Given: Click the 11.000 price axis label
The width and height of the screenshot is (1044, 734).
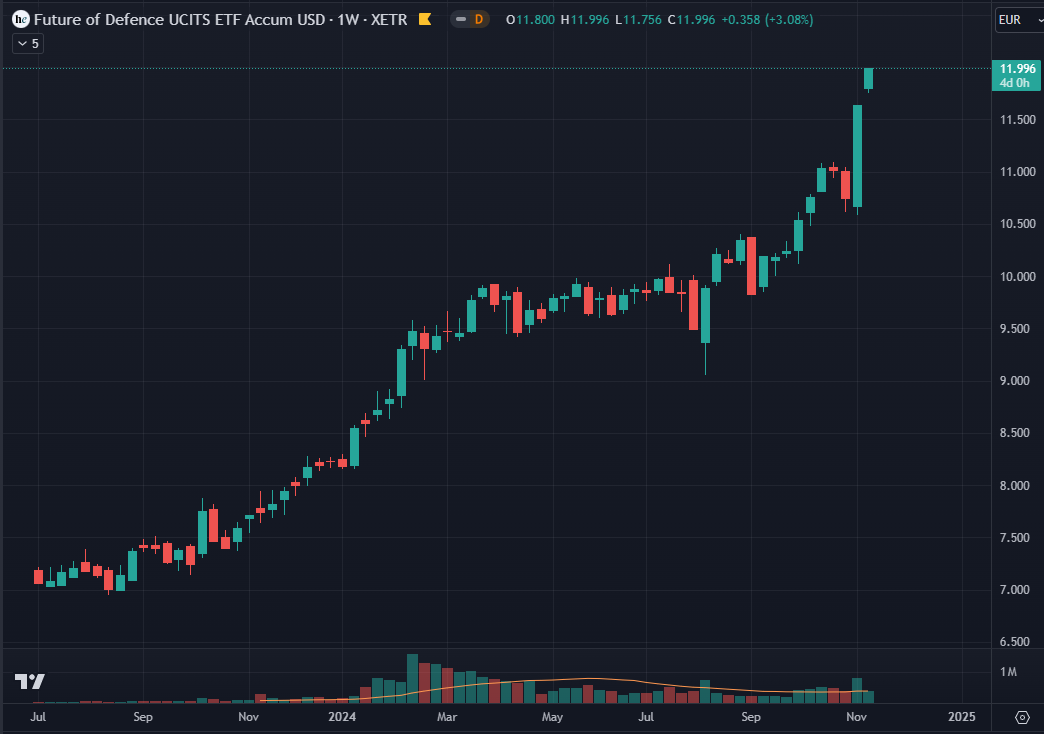Looking at the screenshot, I should click(1017, 172).
